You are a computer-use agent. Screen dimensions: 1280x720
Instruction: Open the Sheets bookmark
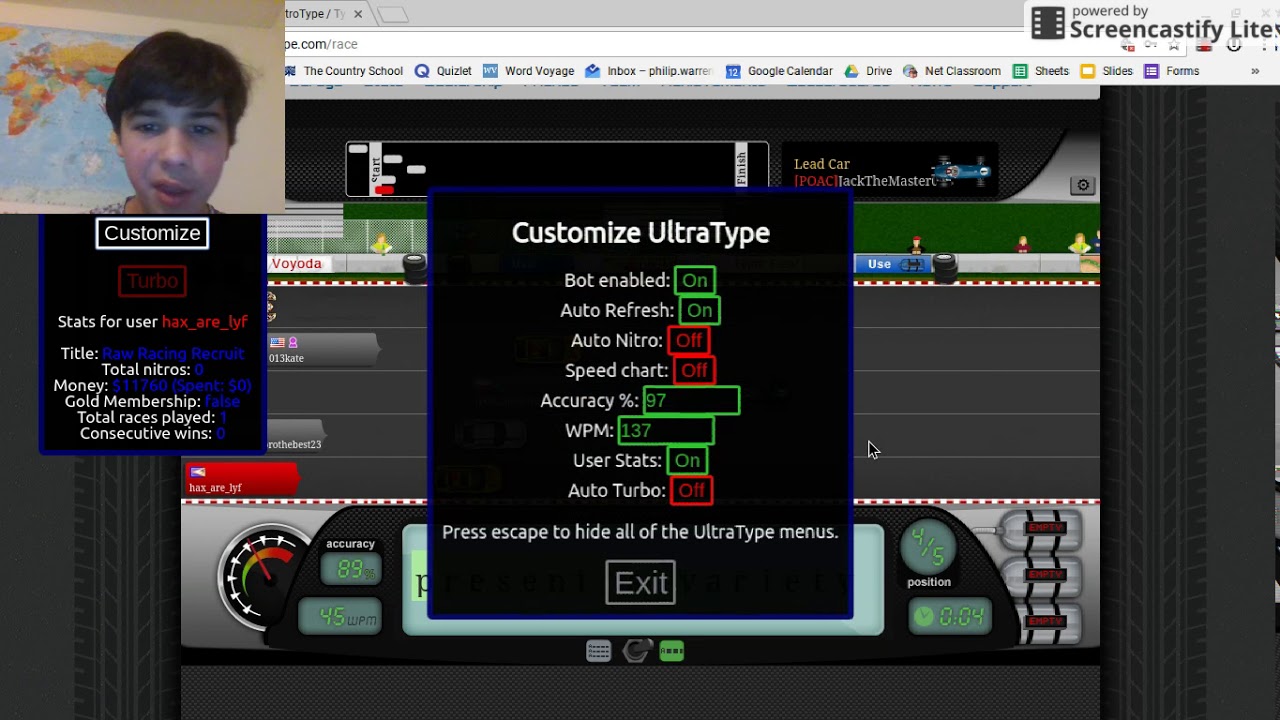pyautogui.click(x=1041, y=71)
